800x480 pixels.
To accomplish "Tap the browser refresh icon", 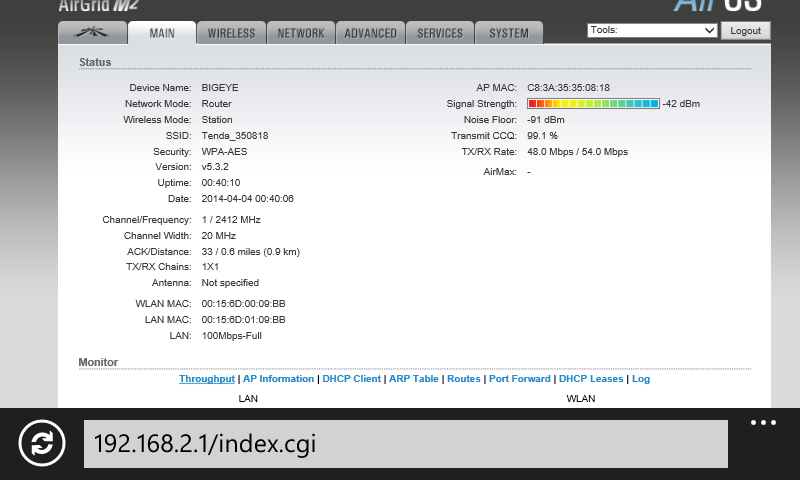I will (x=42, y=443).
